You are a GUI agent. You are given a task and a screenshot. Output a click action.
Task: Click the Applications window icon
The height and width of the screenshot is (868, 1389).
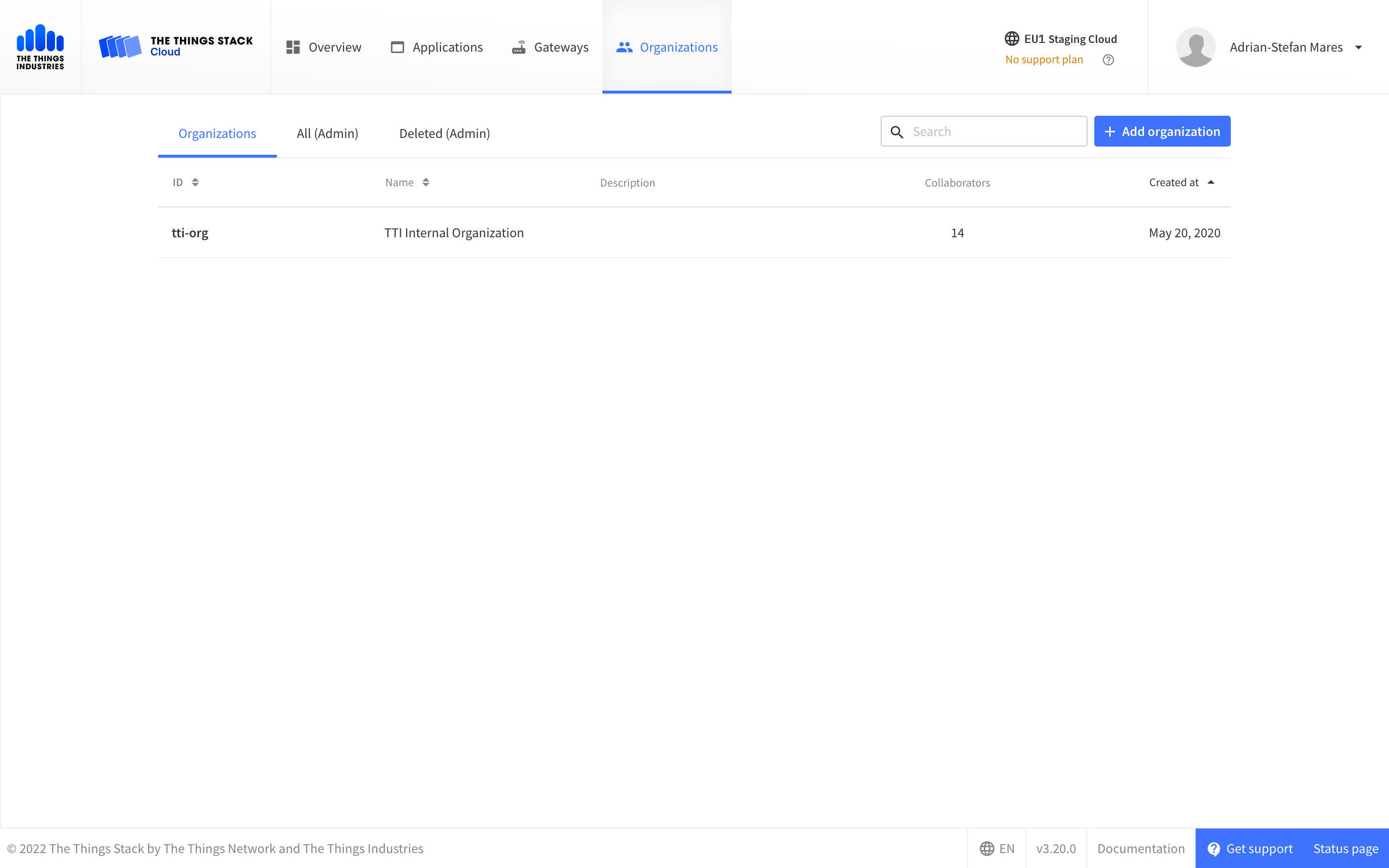point(397,47)
